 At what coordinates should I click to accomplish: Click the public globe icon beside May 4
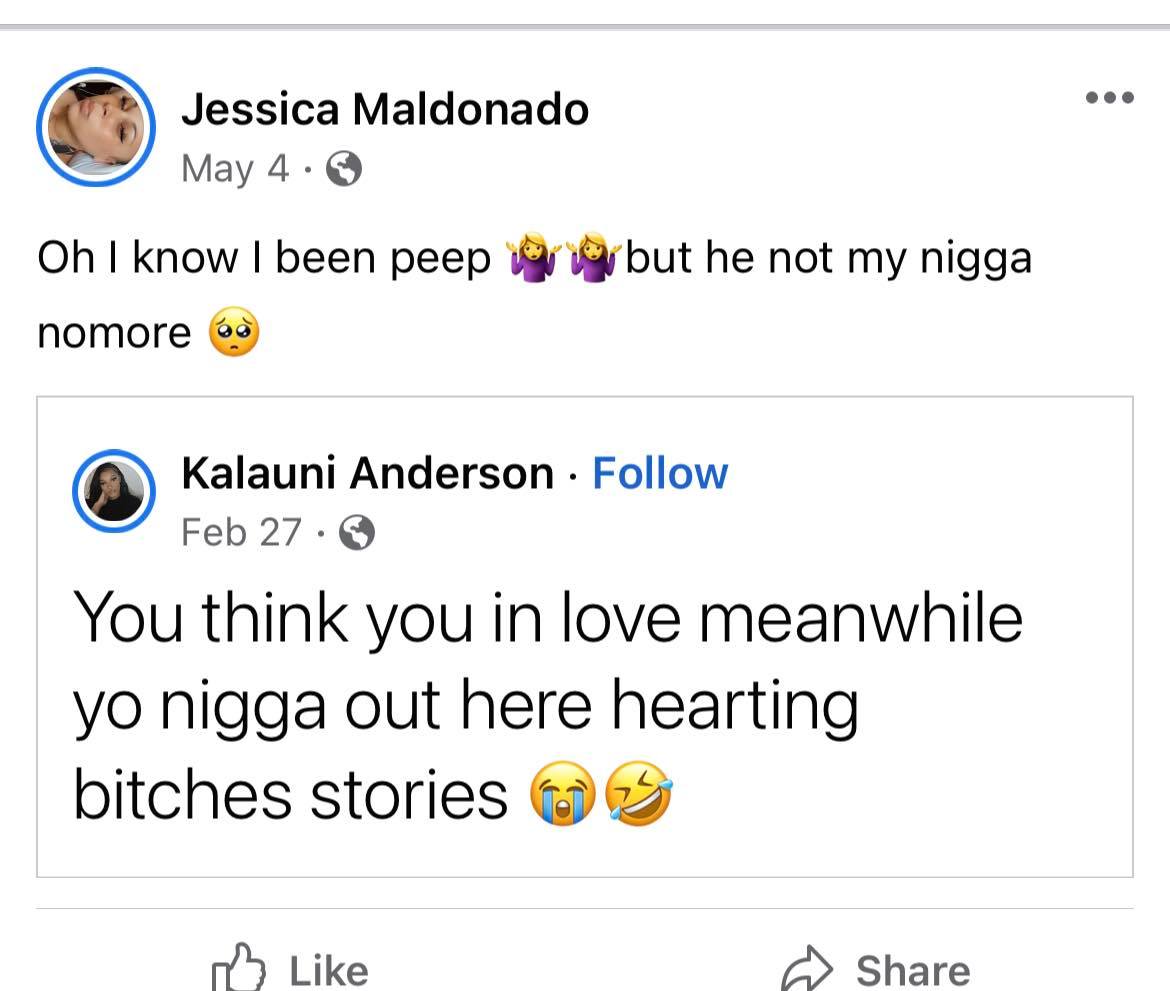click(x=344, y=169)
